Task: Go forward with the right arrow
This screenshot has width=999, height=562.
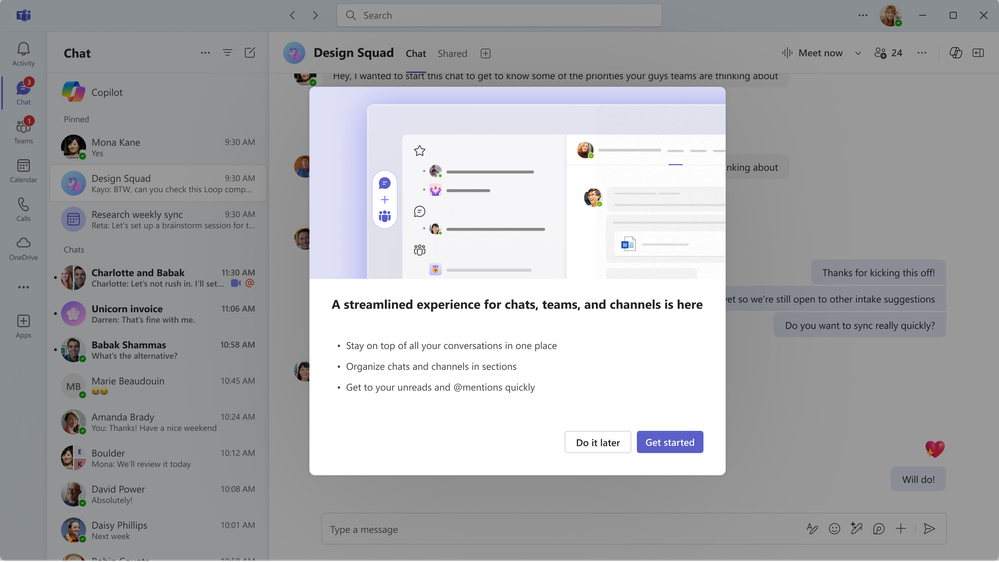Action: pos(315,15)
